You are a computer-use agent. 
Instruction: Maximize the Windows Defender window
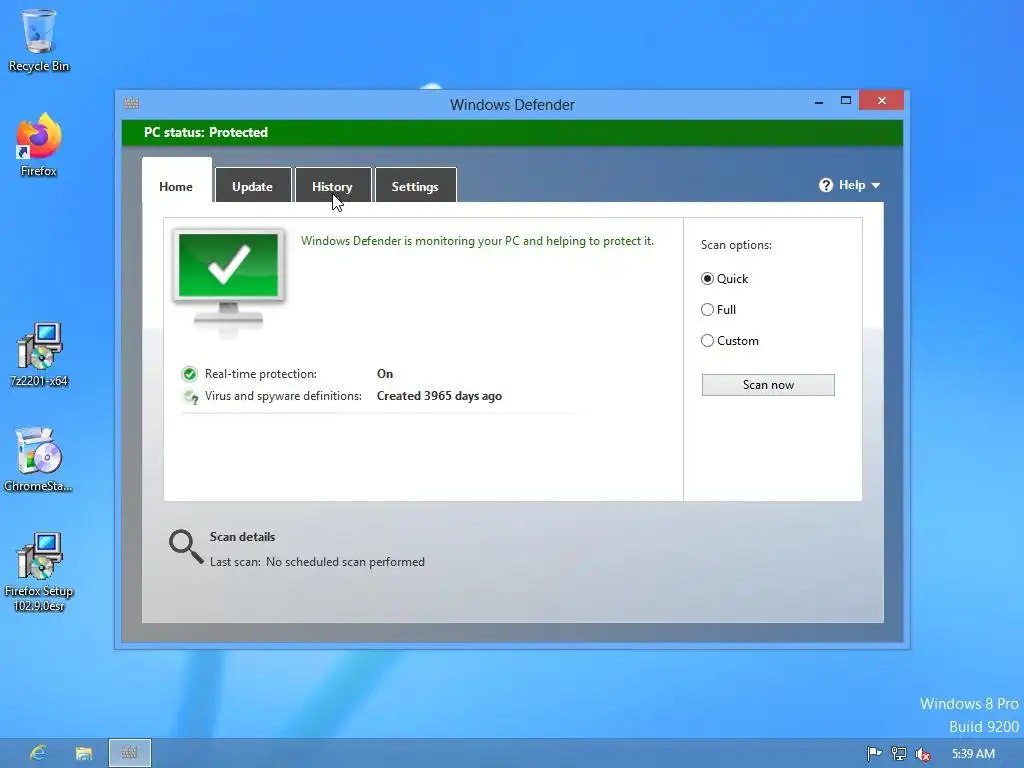coord(846,101)
